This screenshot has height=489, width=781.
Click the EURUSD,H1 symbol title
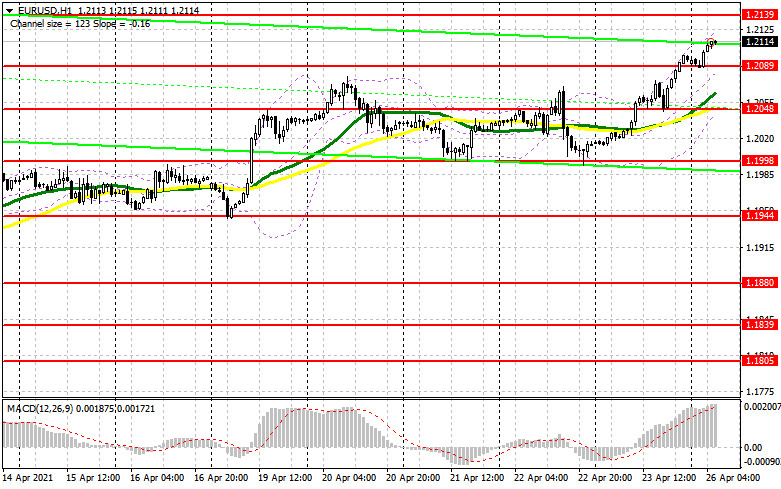point(38,8)
